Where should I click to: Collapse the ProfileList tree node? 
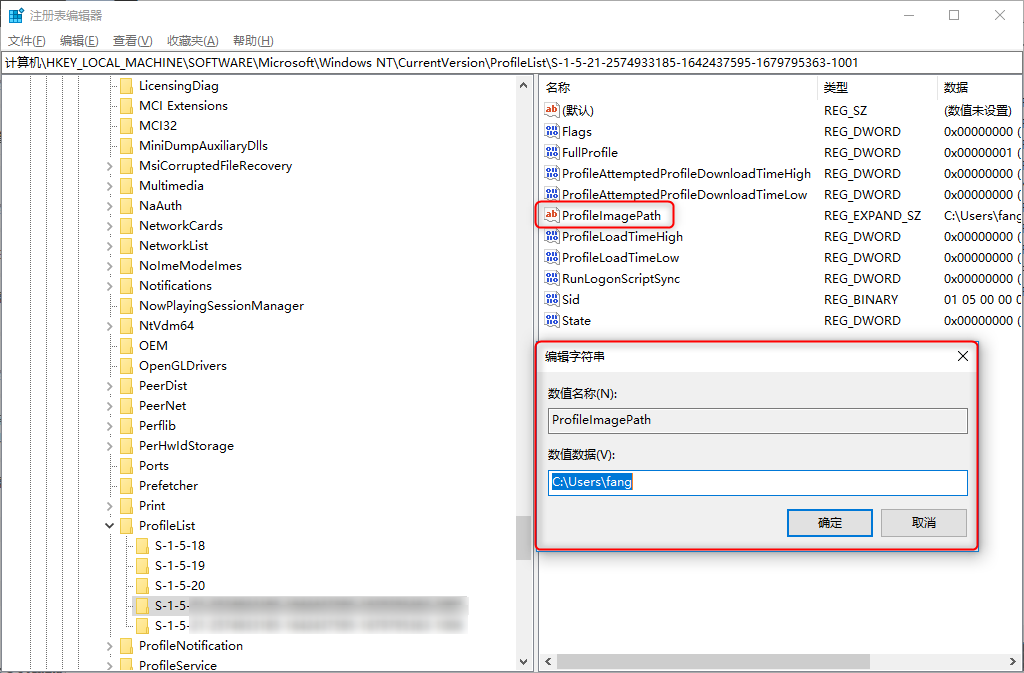109,525
